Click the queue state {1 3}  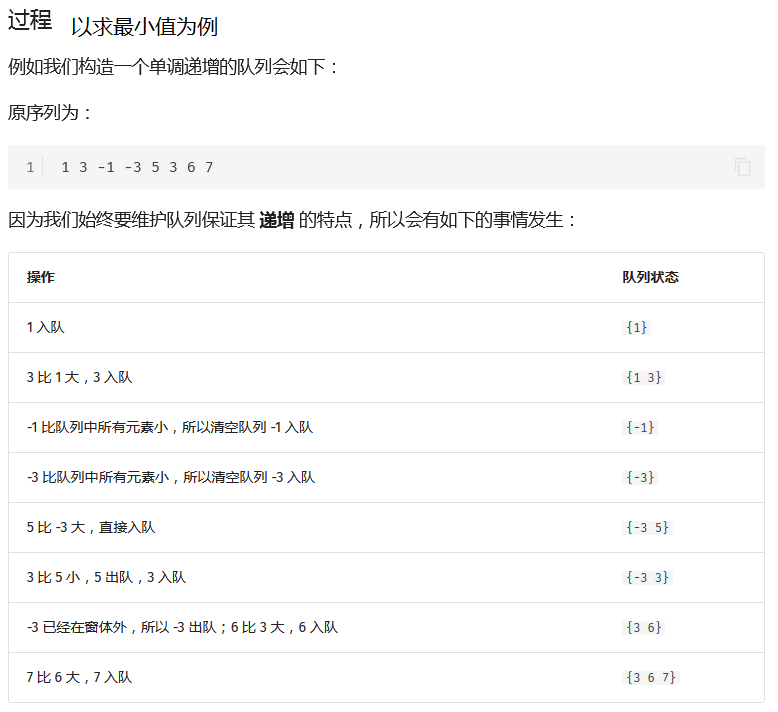click(644, 378)
